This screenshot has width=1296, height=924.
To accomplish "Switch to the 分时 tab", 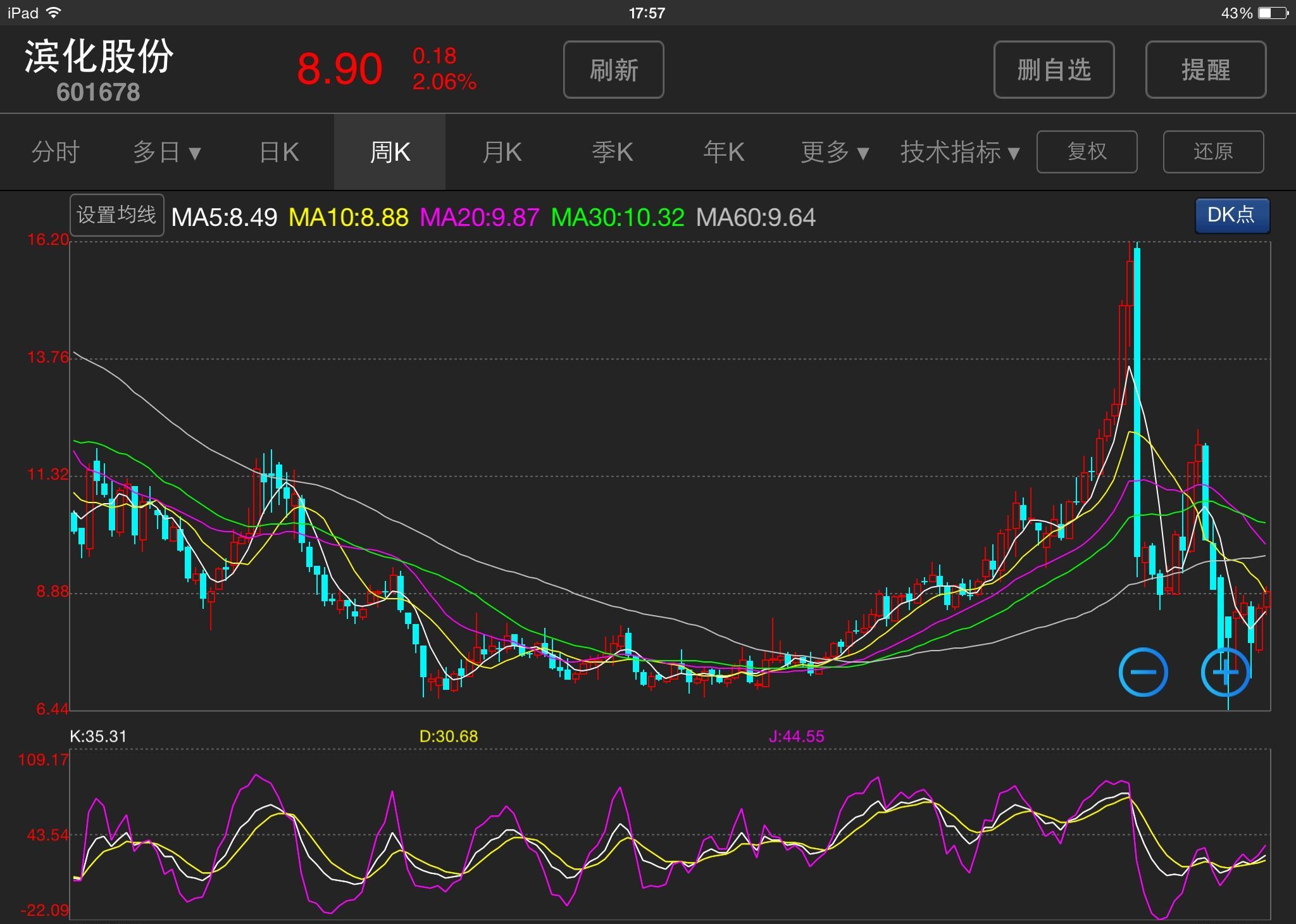I will coord(56,153).
